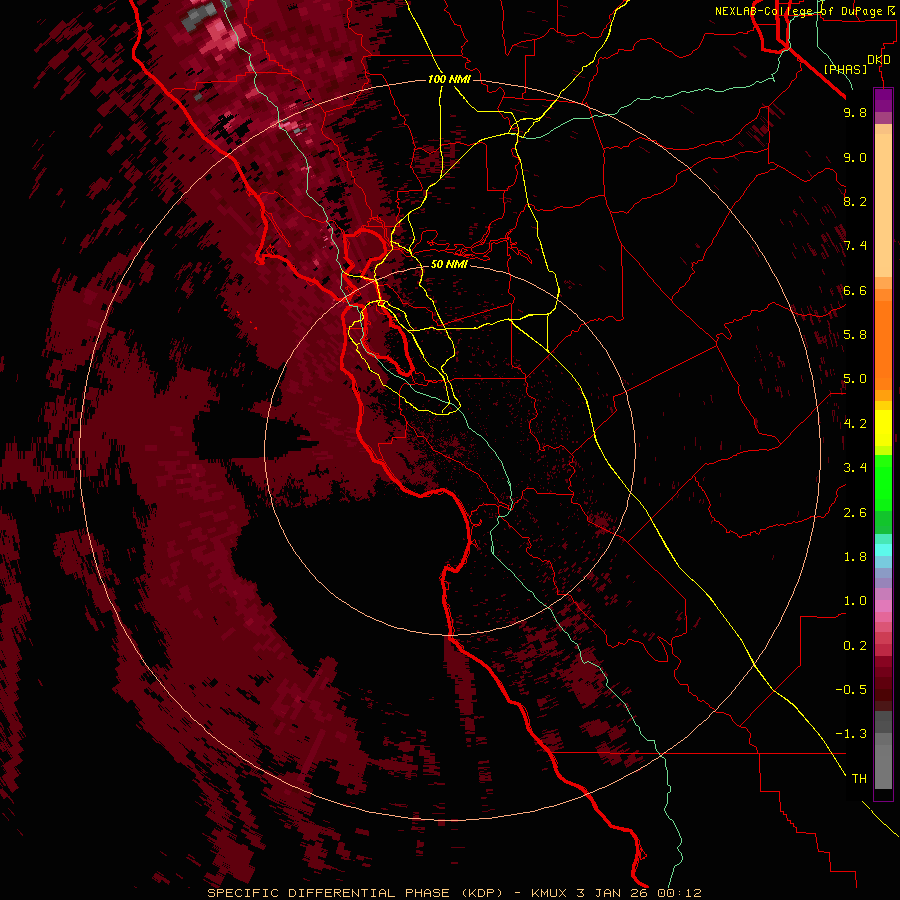The height and width of the screenshot is (900, 900).
Task: Click the 3 JAN 26 date in caption
Action: (614, 893)
